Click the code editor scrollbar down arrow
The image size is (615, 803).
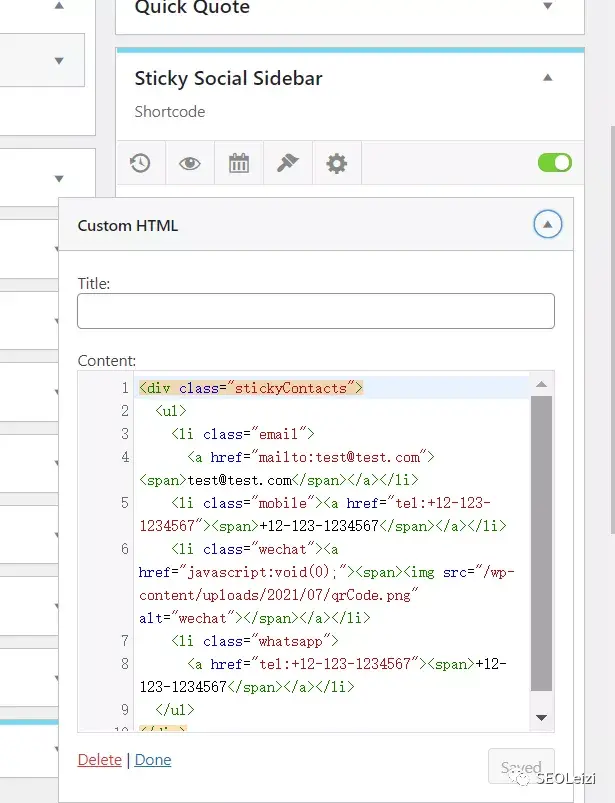tap(541, 718)
